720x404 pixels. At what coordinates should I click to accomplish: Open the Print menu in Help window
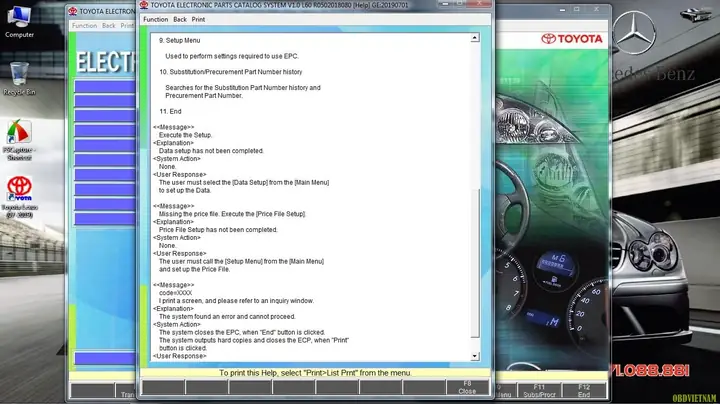(198, 19)
